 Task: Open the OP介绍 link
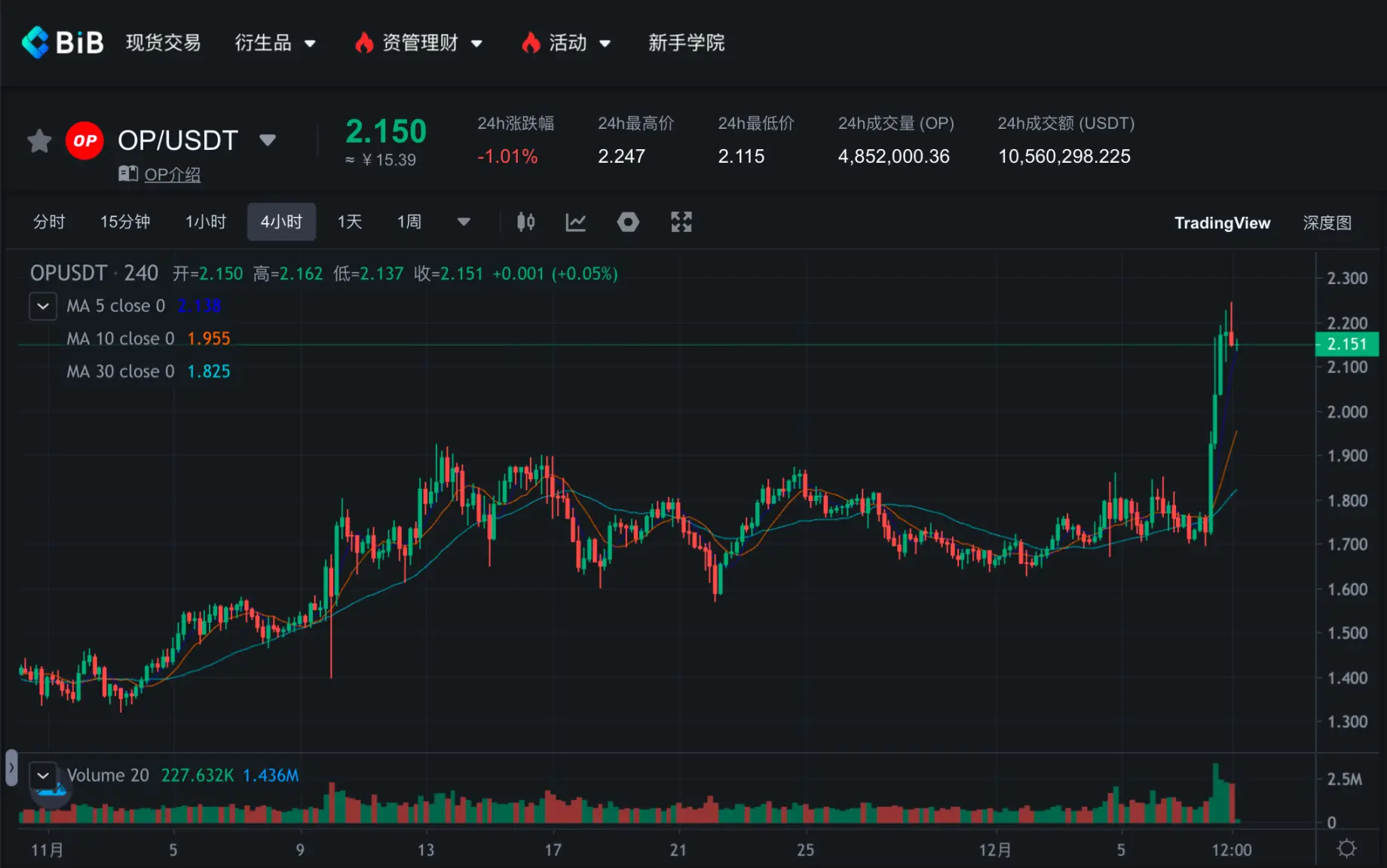point(173,175)
